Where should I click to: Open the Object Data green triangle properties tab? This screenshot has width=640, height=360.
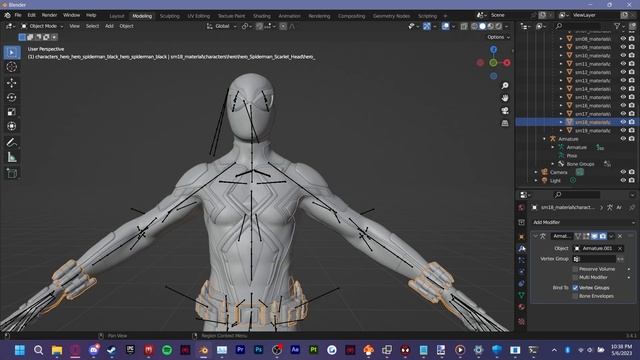522,295
